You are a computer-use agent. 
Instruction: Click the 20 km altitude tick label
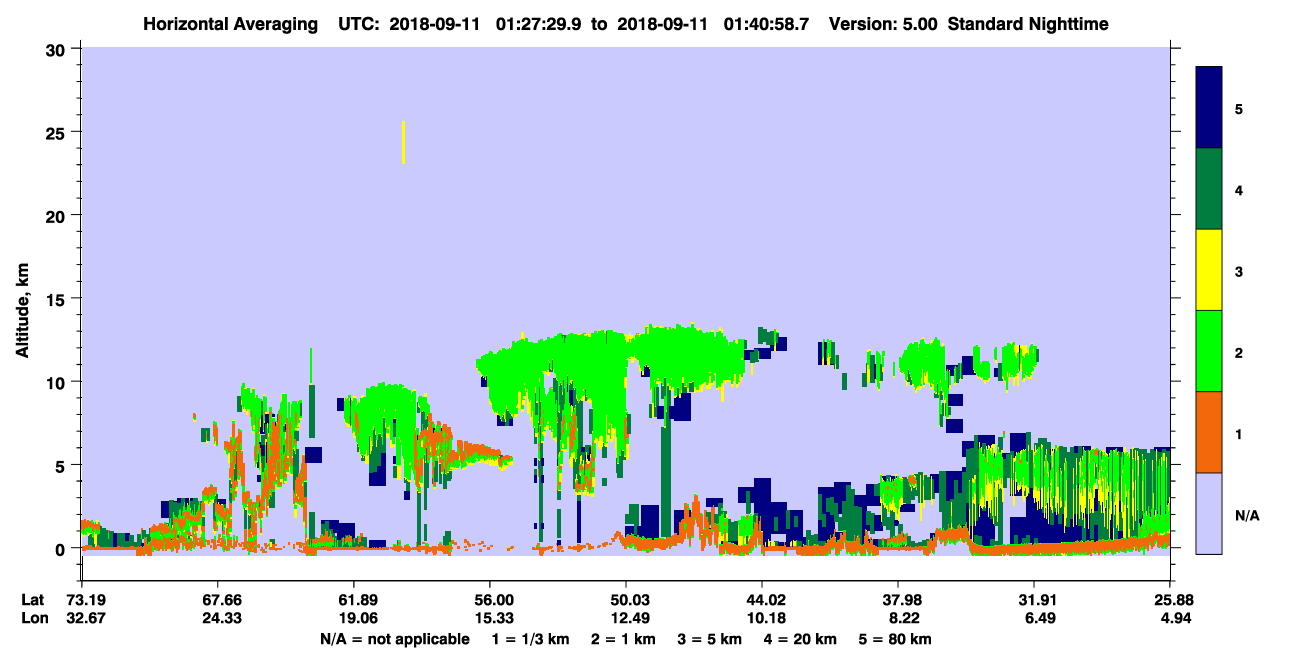58,215
